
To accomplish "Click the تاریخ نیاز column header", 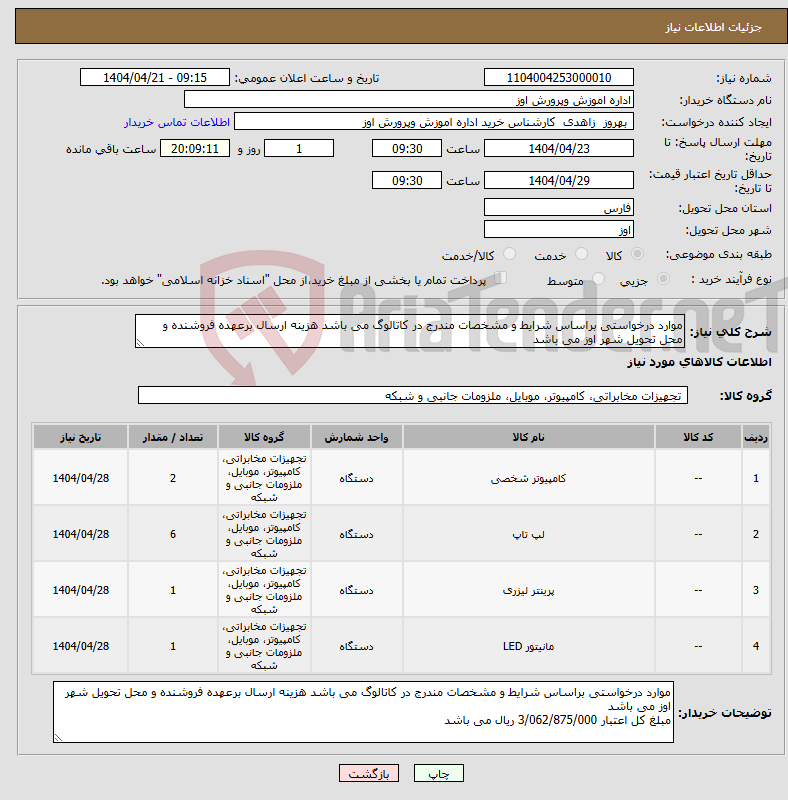I will (81, 437).
